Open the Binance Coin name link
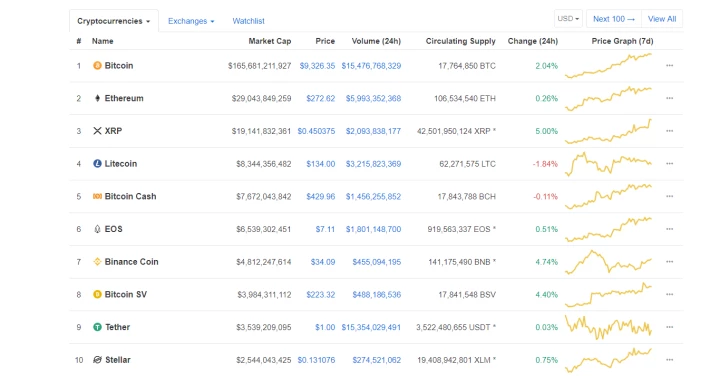Viewport: 710px width, 376px height. click(132, 262)
